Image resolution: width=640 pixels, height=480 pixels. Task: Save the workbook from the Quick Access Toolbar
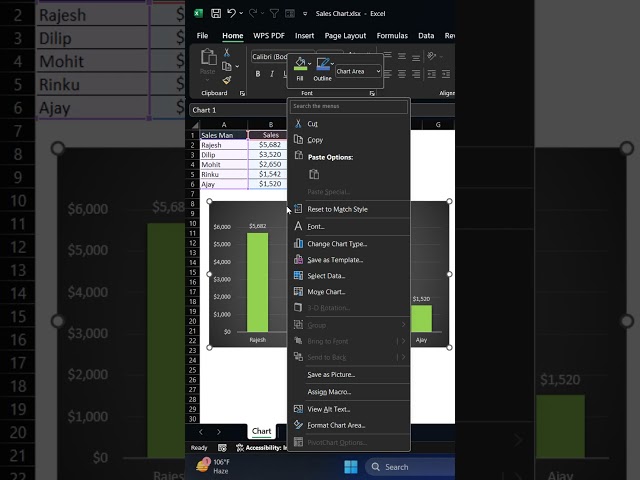tap(216, 13)
